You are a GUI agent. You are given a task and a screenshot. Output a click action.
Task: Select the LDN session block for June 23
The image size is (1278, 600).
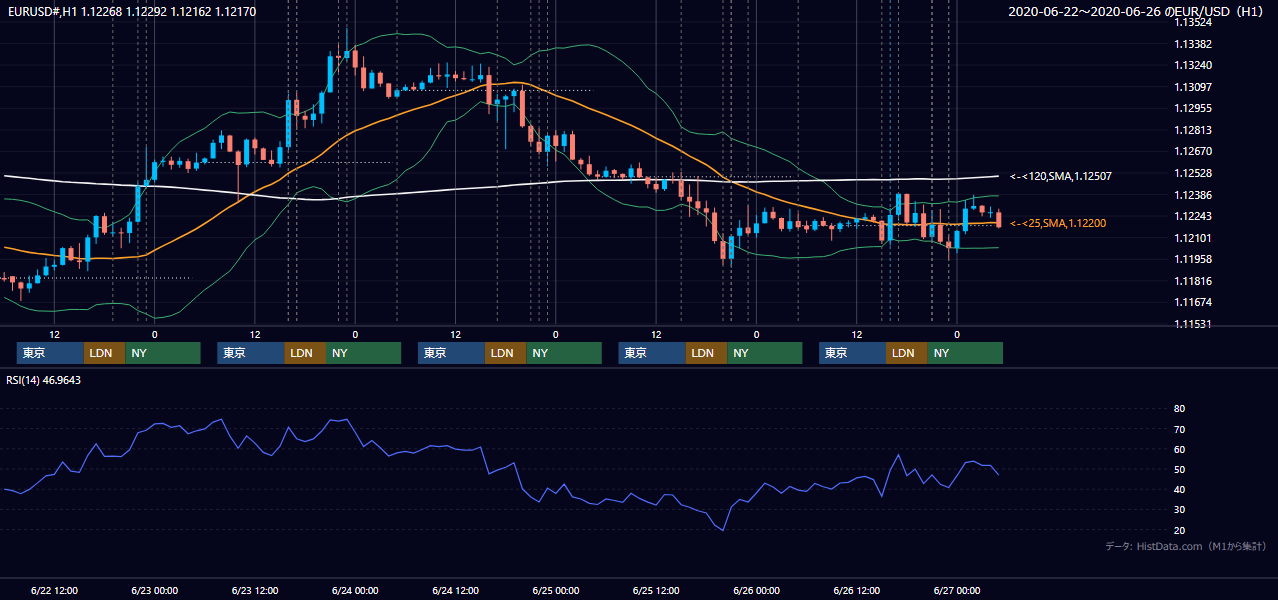[305, 353]
